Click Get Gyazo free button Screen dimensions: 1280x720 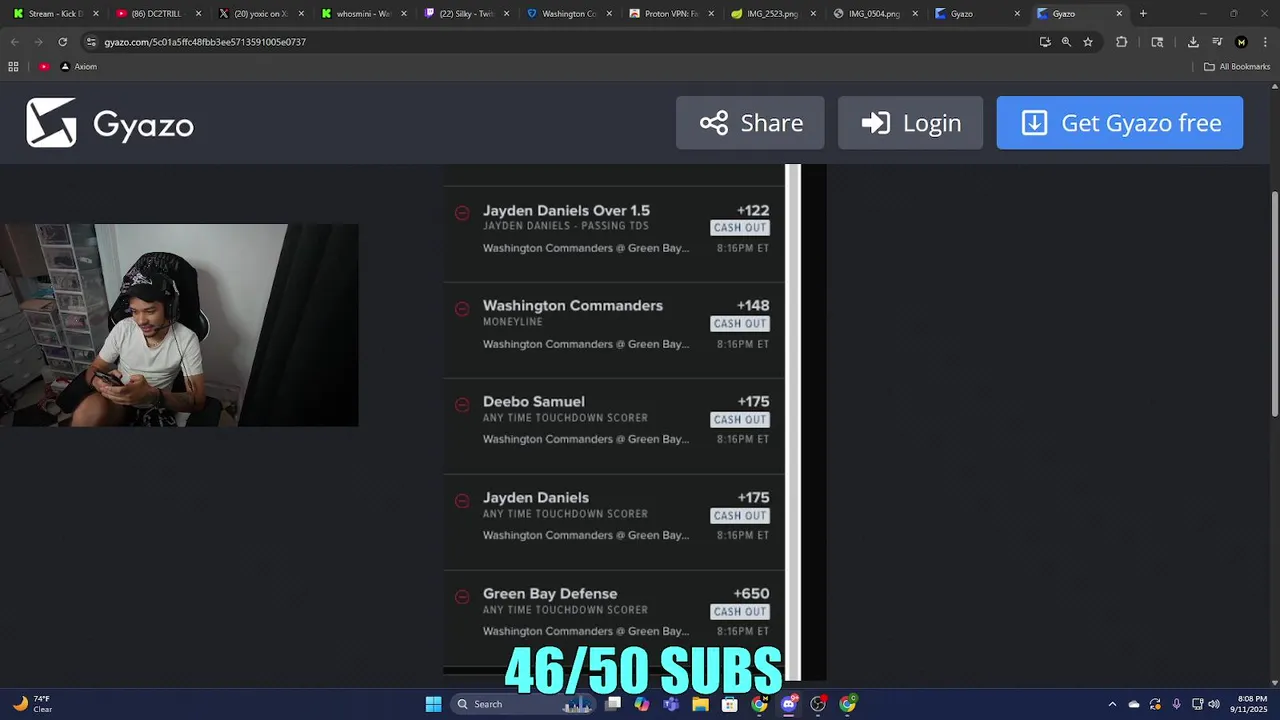pos(1120,123)
